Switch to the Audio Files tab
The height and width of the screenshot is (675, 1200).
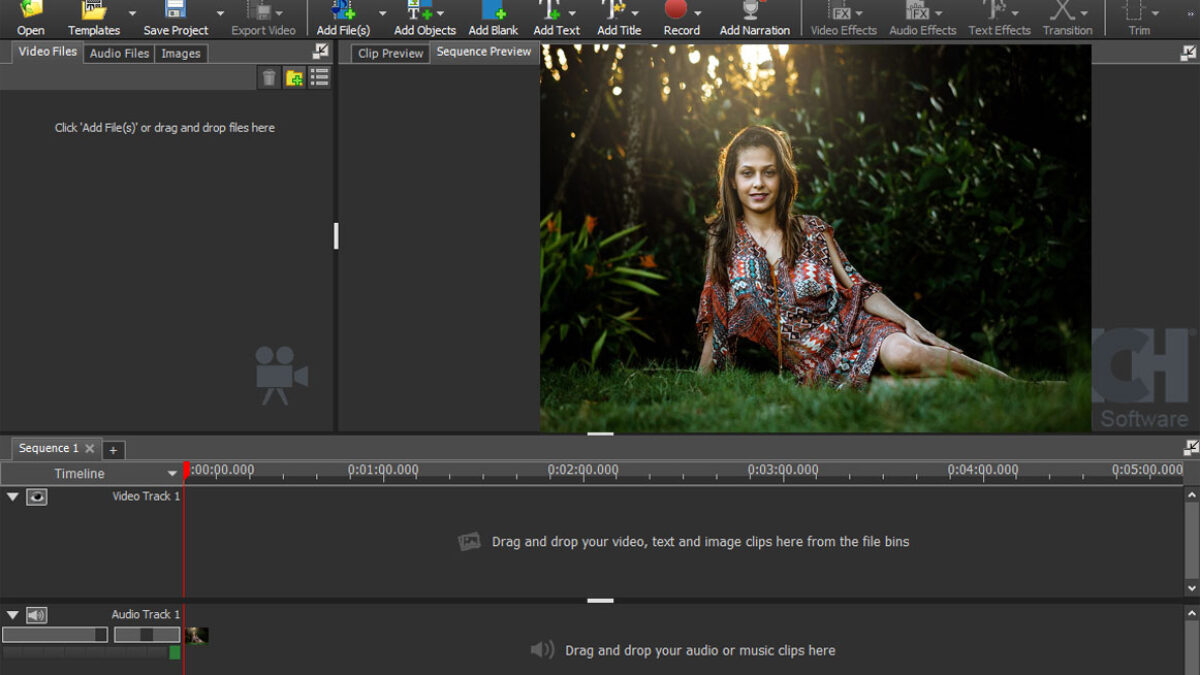click(x=119, y=54)
